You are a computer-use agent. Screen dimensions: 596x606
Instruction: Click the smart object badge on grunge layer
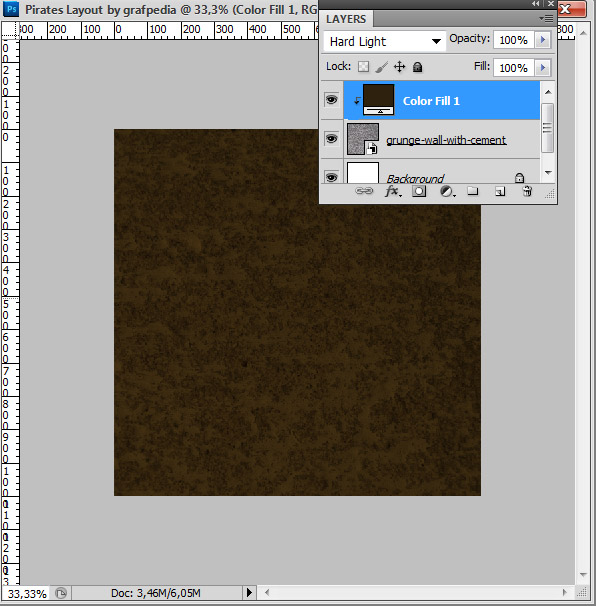[x=372, y=148]
